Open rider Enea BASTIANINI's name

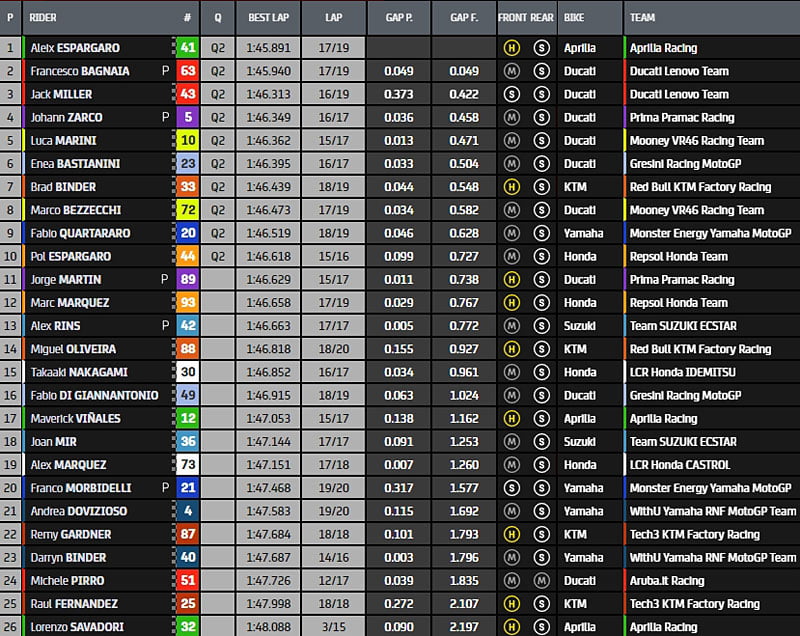tap(75, 164)
